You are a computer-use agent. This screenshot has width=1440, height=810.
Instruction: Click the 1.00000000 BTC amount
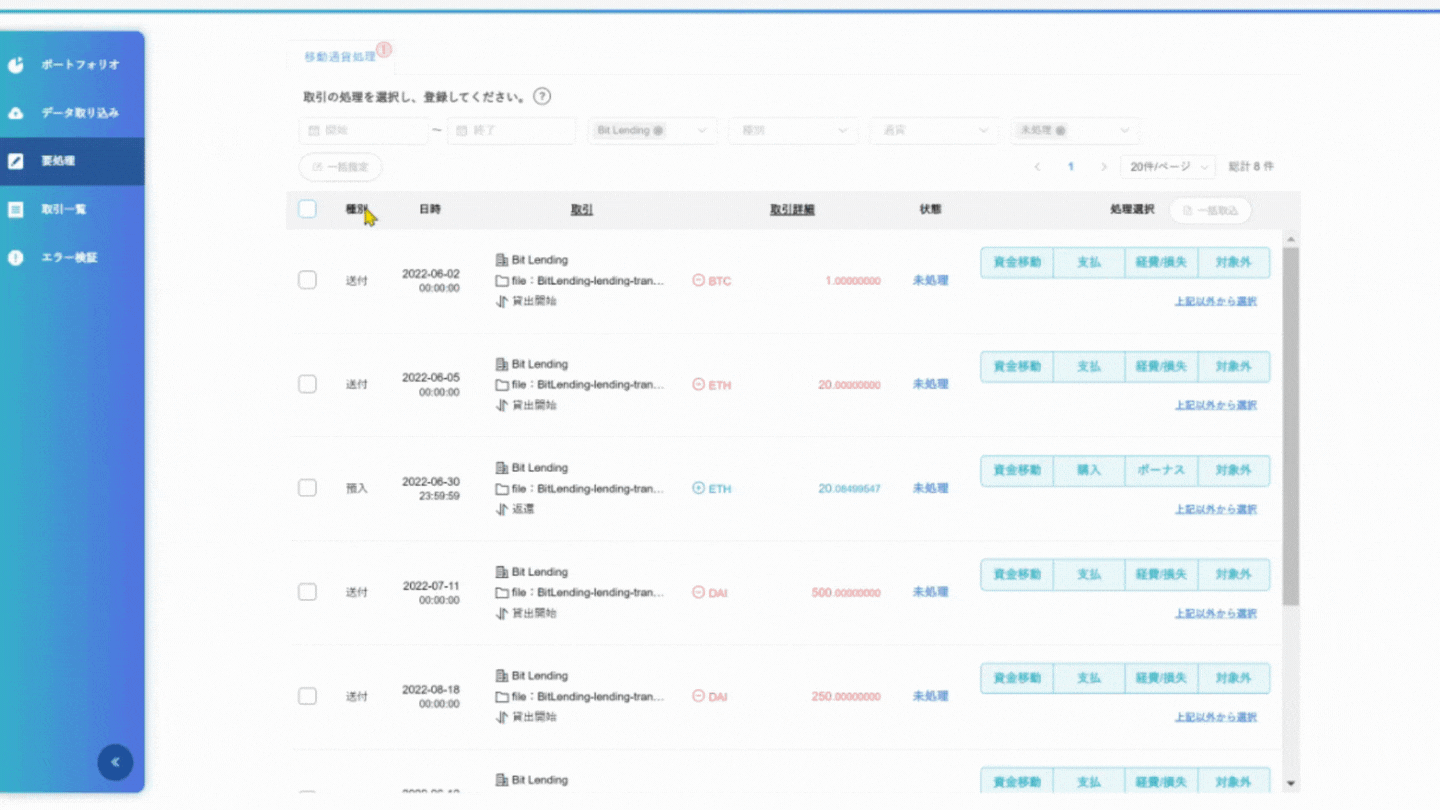(x=853, y=281)
